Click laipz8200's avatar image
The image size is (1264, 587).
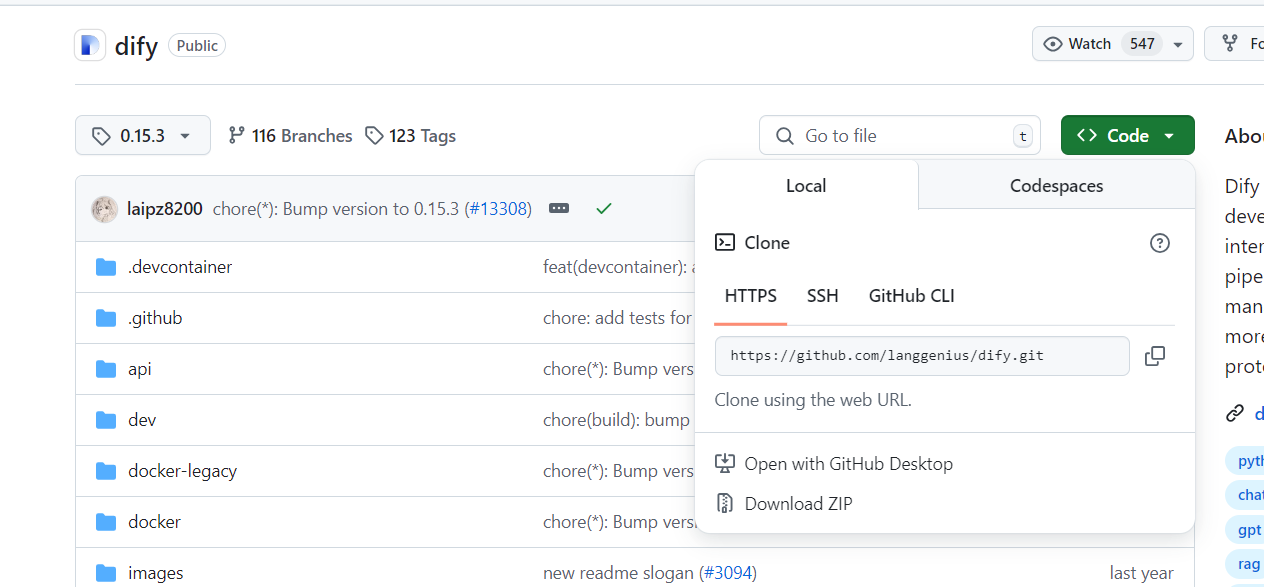click(x=105, y=209)
